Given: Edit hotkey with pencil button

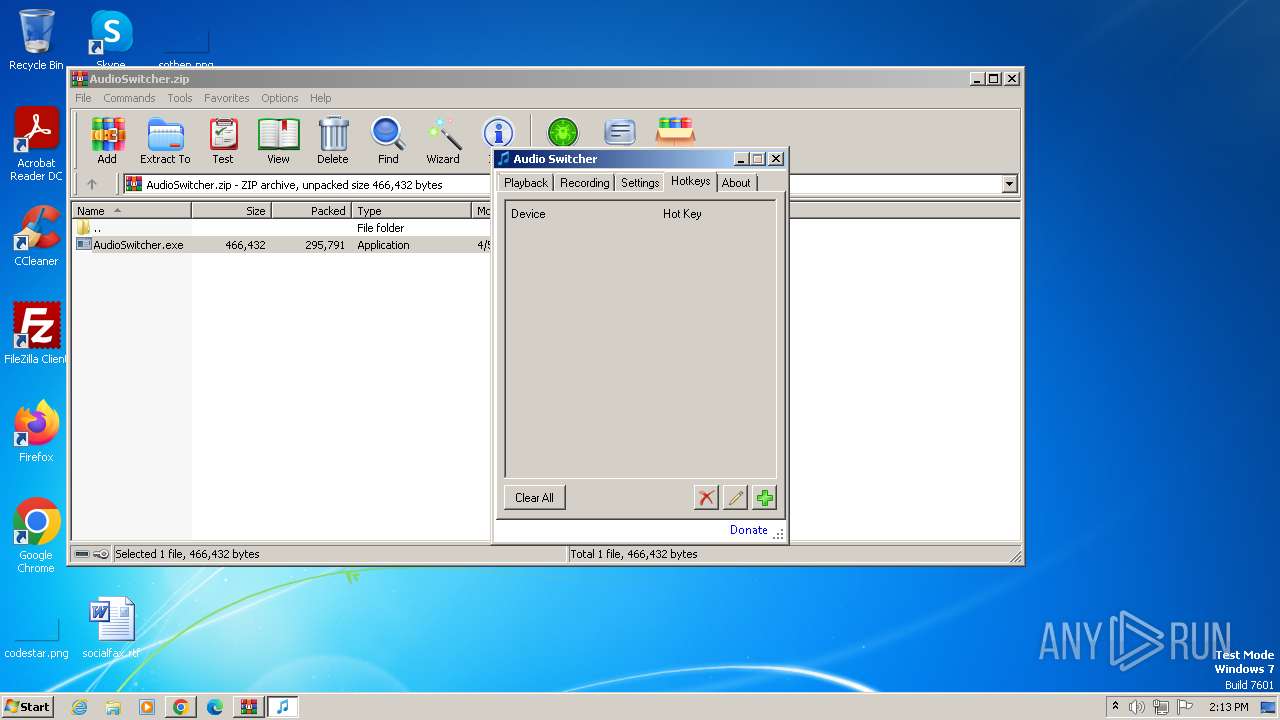Looking at the screenshot, I should pos(735,497).
